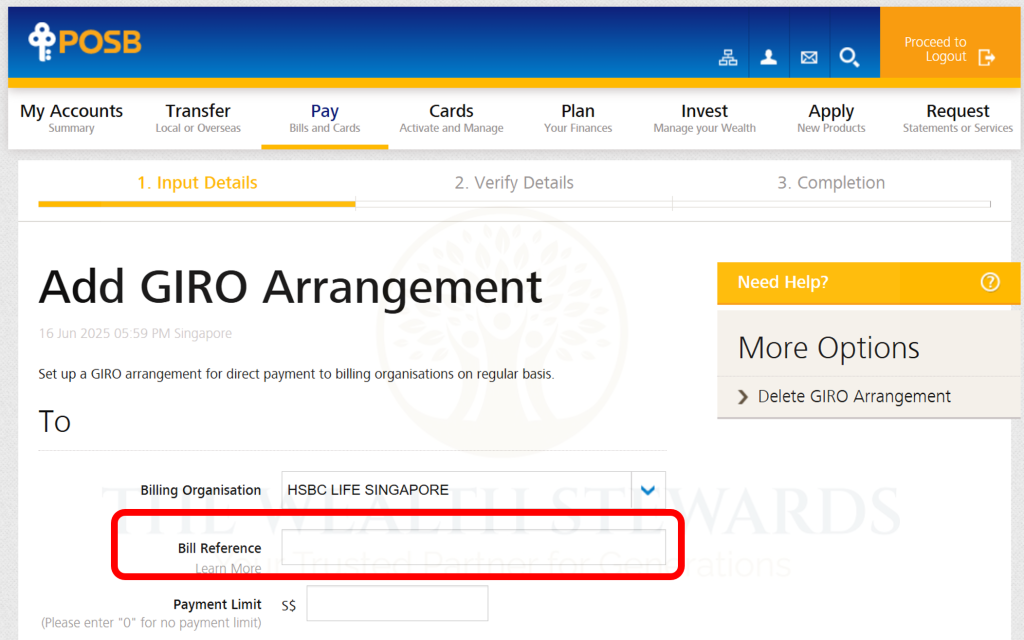Select the Cards menu item
Viewport: 1024px width, 640px height.
coord(451,118)
